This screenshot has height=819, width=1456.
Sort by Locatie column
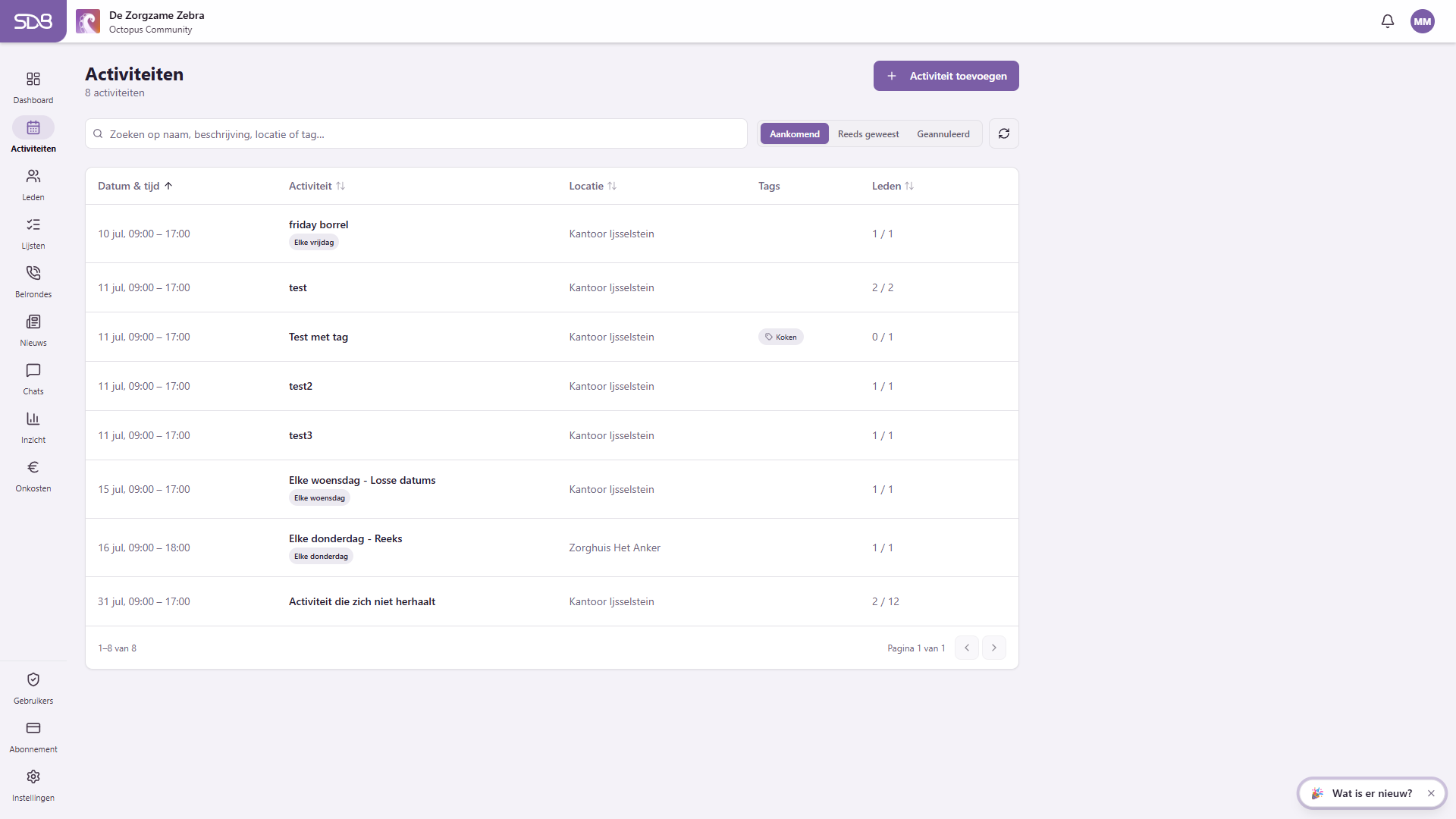click(593, 186)
